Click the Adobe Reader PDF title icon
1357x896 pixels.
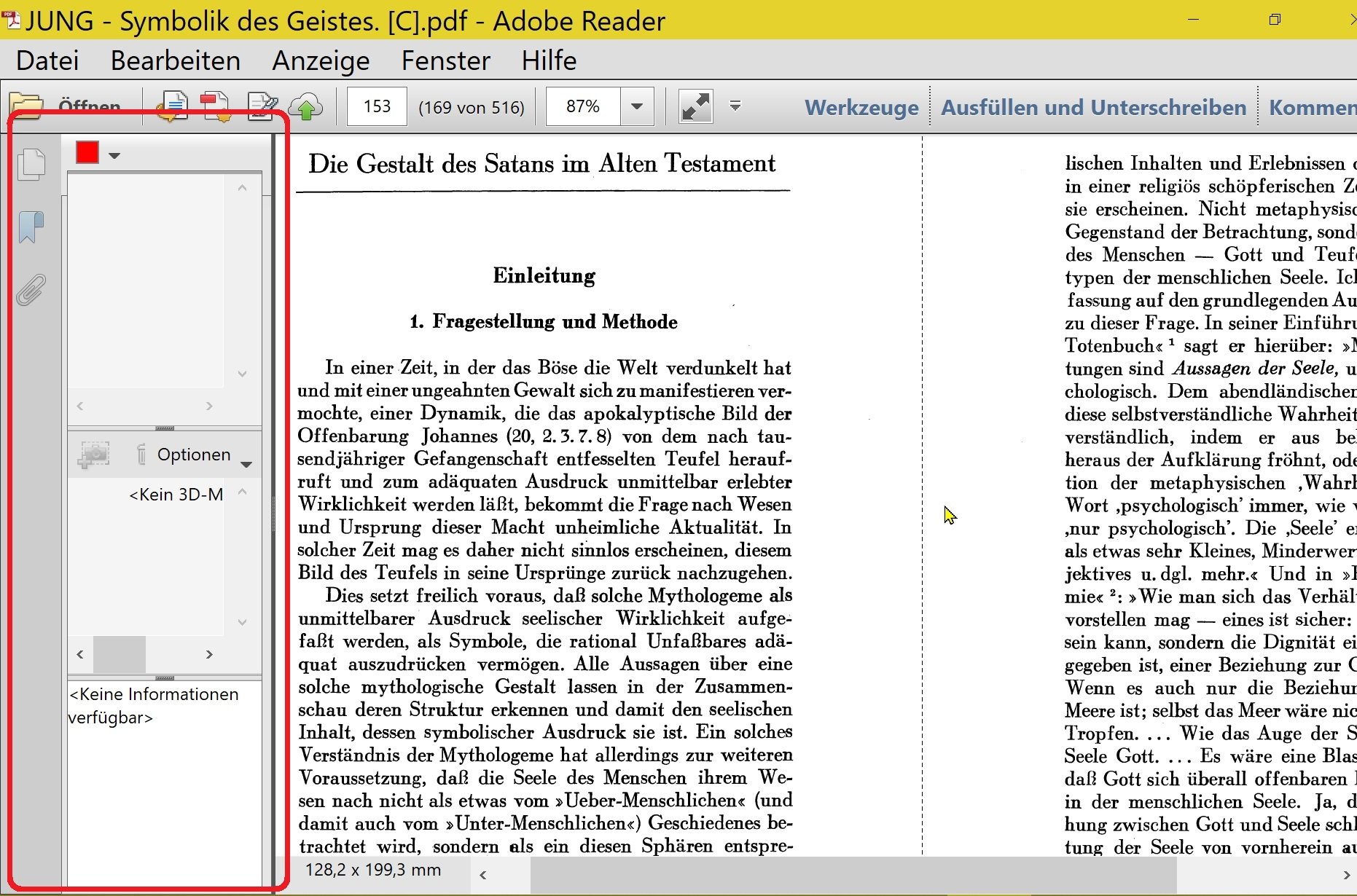click(10, 20)
